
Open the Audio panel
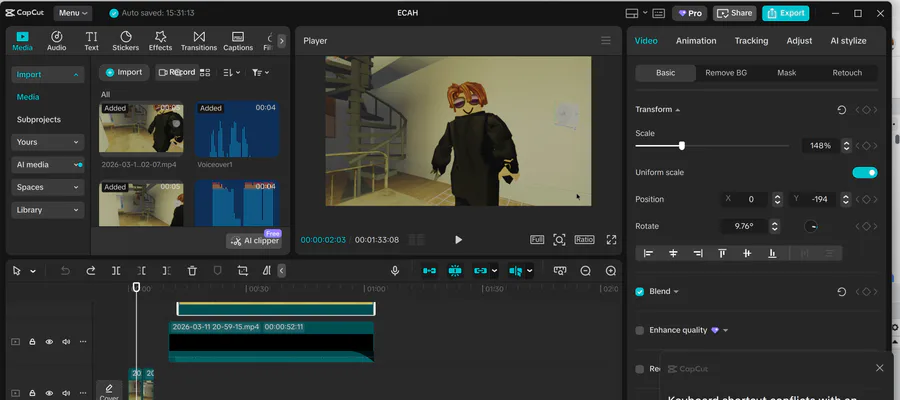56,41
